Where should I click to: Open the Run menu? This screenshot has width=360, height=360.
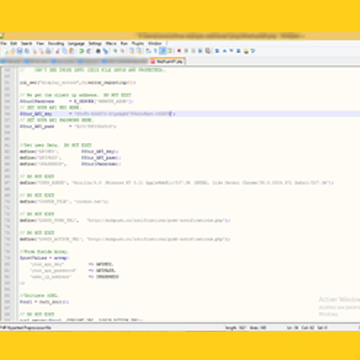[124, 44]
